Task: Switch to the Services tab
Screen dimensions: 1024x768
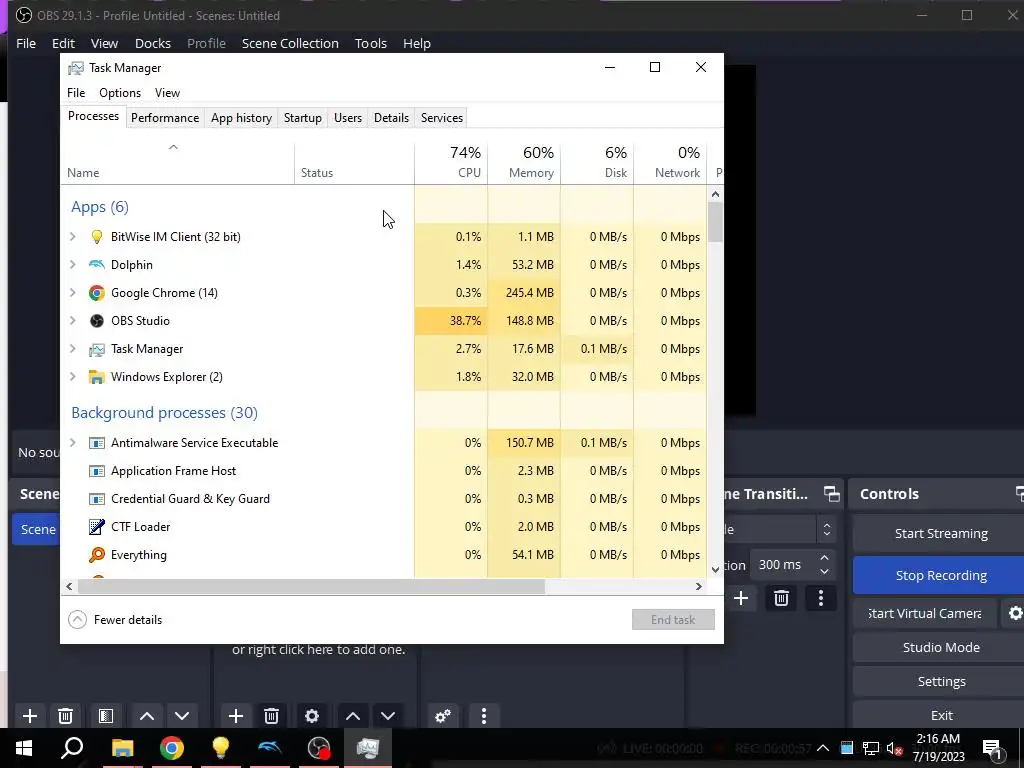Action: click(441, 118)
